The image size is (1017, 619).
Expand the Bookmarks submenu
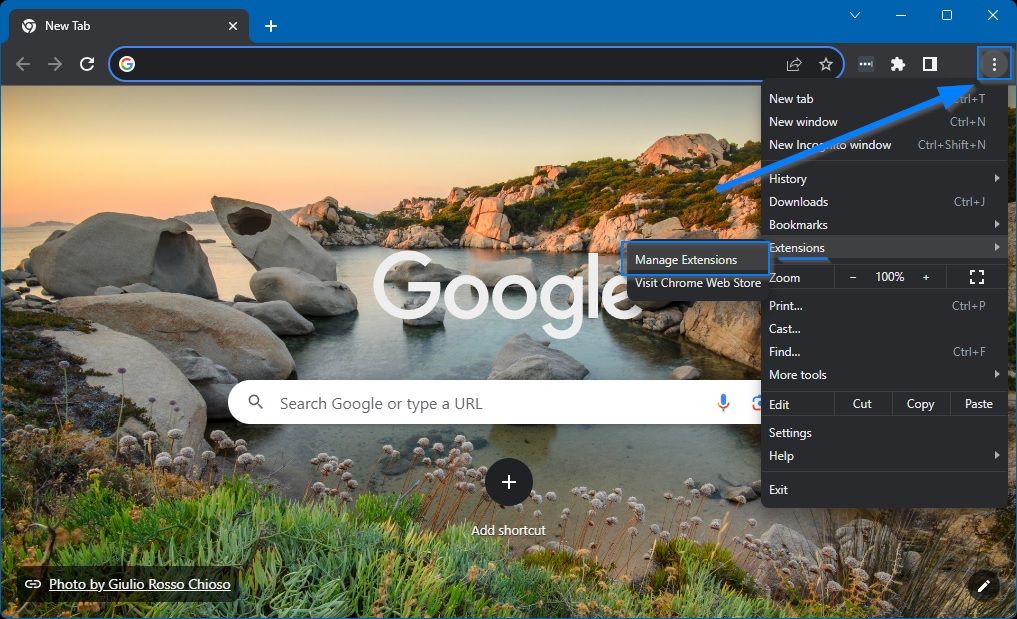(797, 224)
